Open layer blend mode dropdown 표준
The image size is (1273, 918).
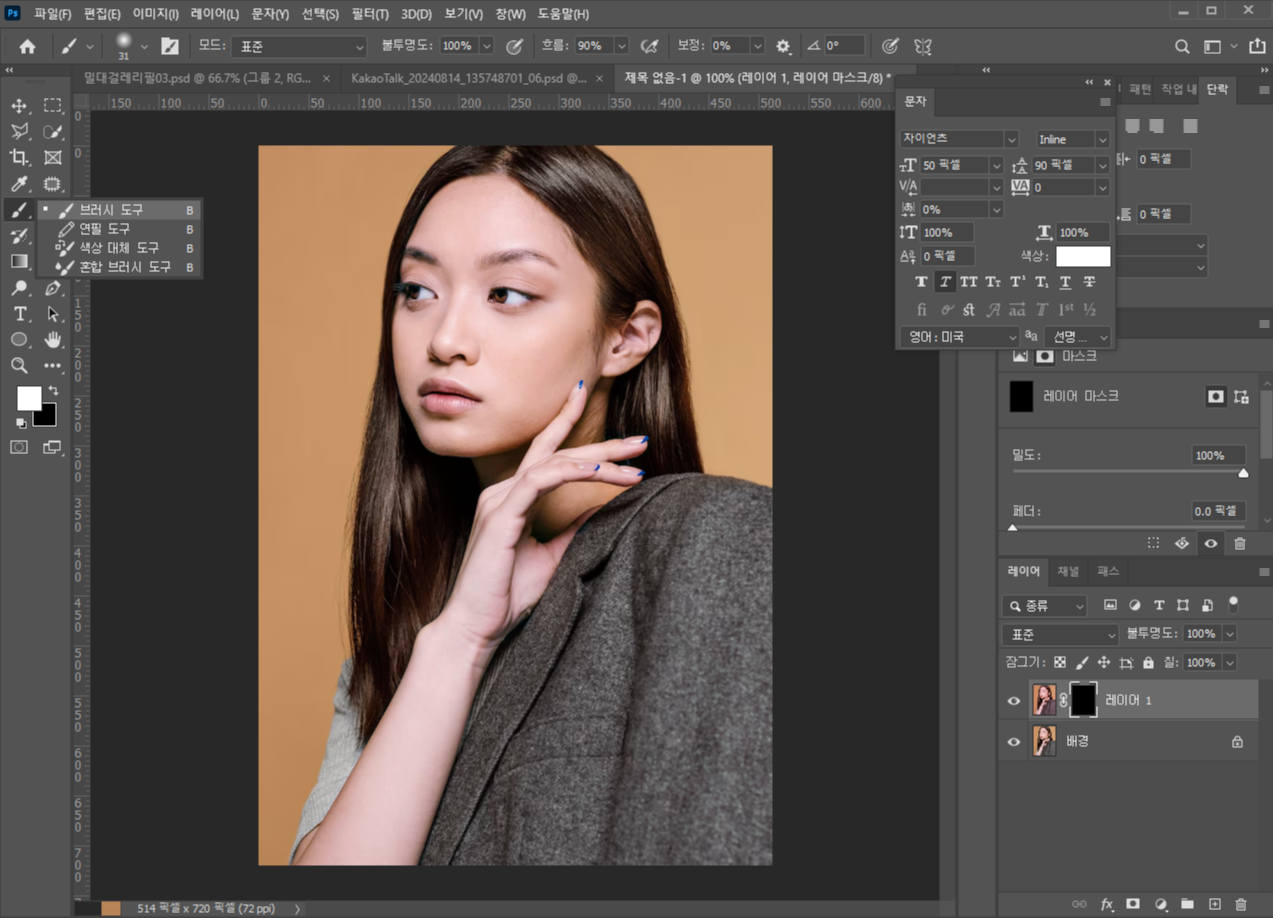pos(1060,635)
